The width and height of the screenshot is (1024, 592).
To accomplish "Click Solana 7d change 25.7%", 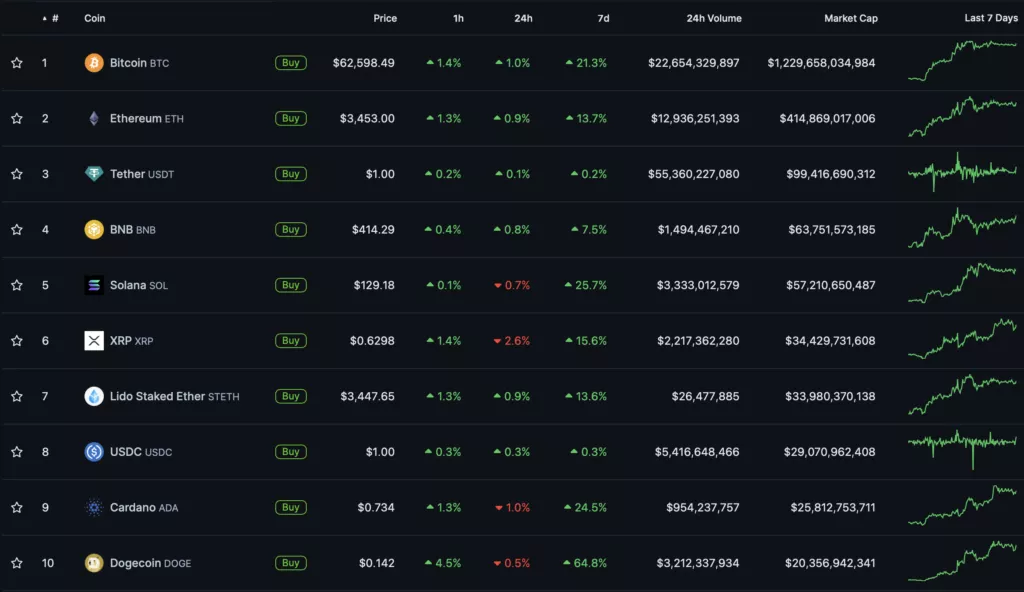I will click(586, 285).
